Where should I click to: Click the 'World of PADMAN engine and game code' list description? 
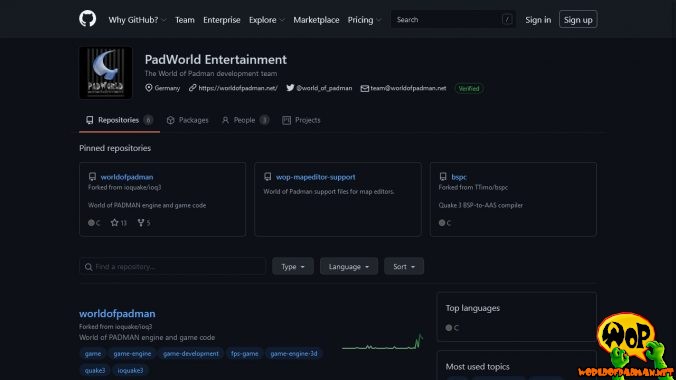[147, 337]
